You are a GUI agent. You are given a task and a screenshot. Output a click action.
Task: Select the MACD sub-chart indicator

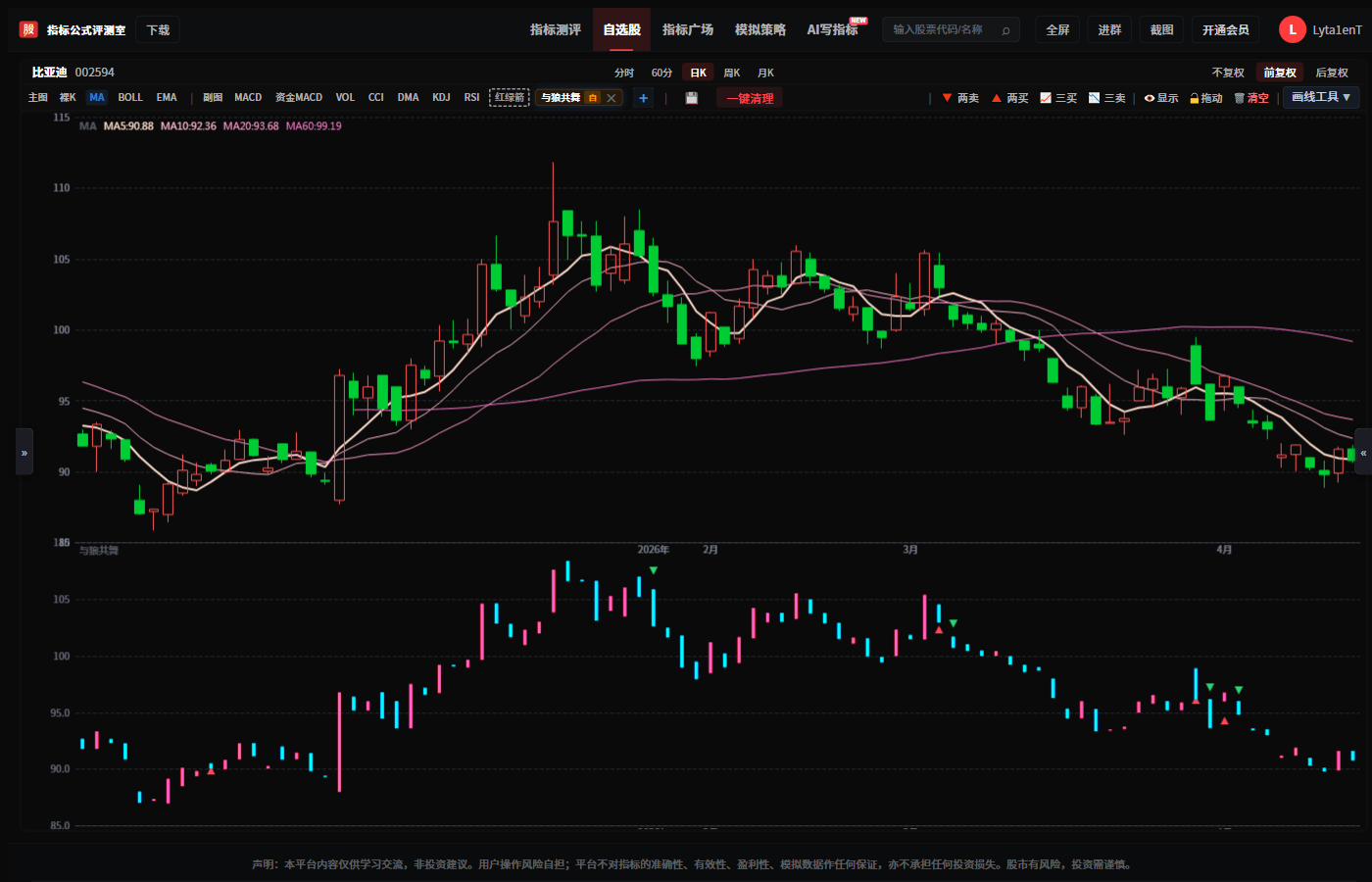[248, 98]
